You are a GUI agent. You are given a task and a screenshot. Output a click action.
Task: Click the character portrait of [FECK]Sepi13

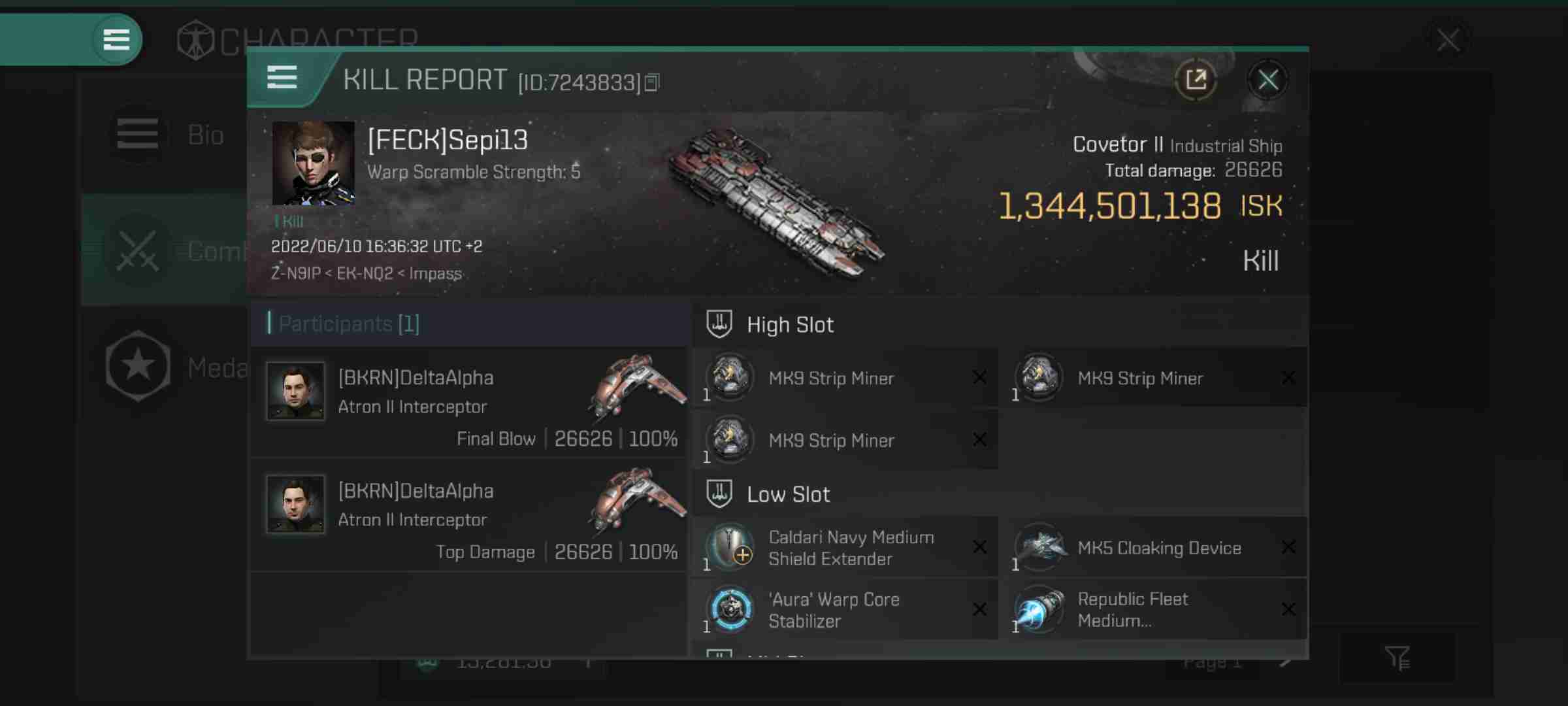point(312,162)
